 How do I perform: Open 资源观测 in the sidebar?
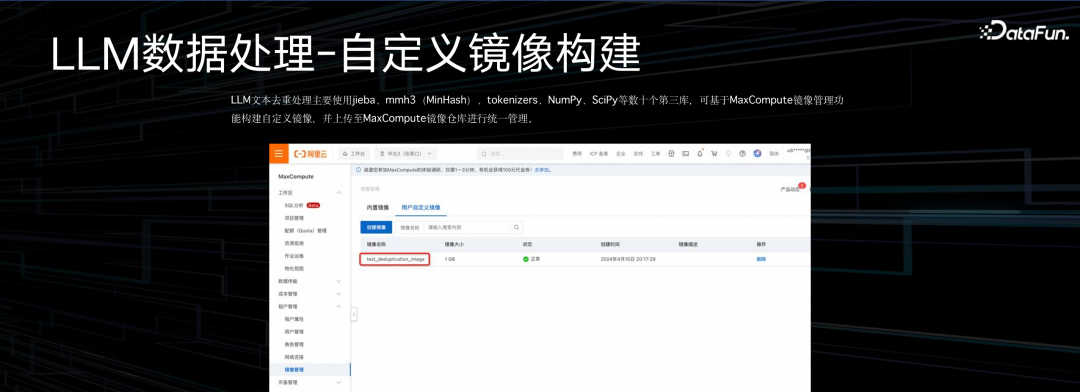click(293, 243)
